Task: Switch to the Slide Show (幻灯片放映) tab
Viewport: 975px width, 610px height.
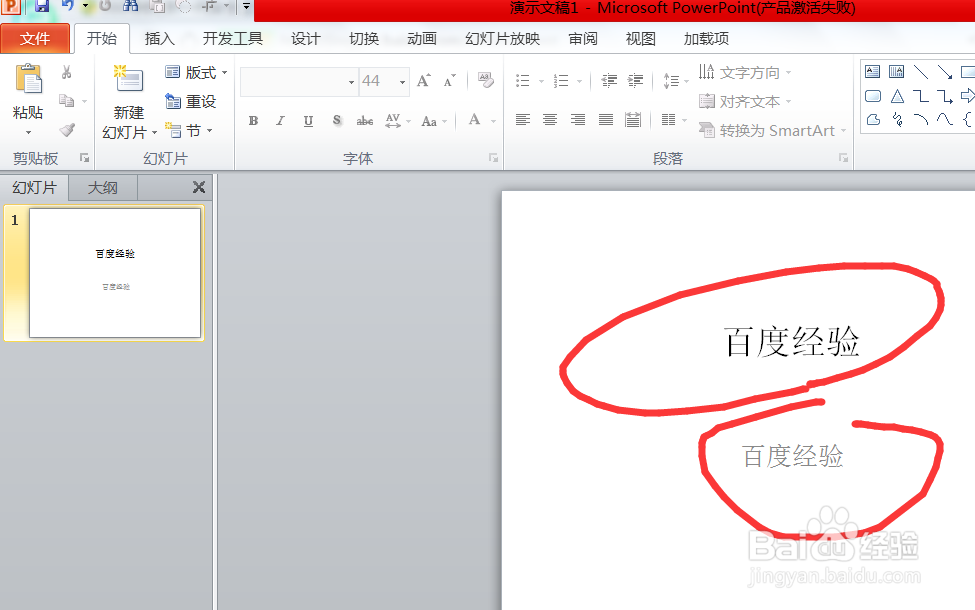Action: coord(502,39)
